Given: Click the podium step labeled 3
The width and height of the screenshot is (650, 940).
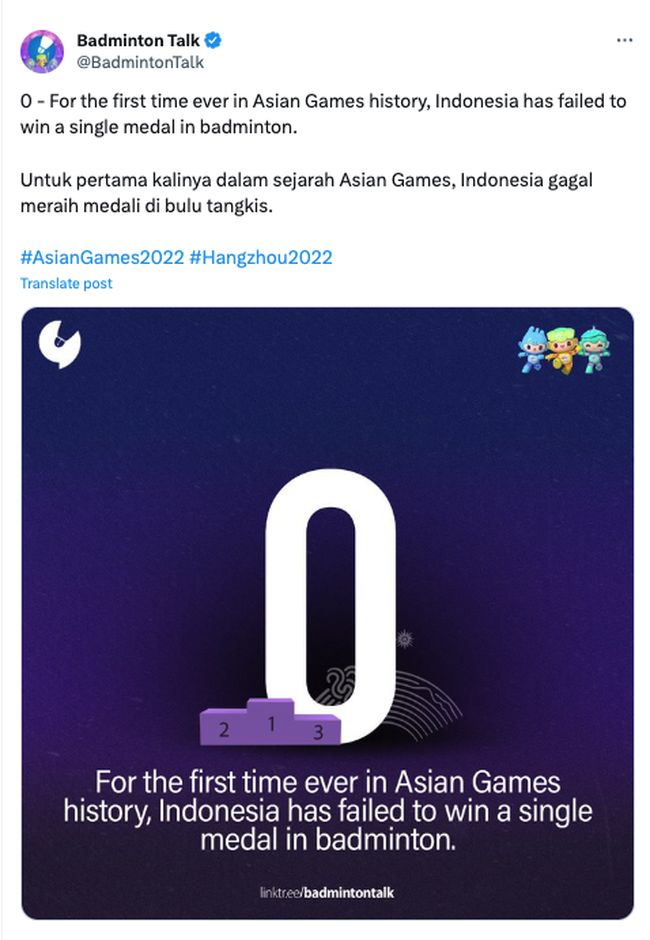Looking at the screenshot, I should 318,731.
